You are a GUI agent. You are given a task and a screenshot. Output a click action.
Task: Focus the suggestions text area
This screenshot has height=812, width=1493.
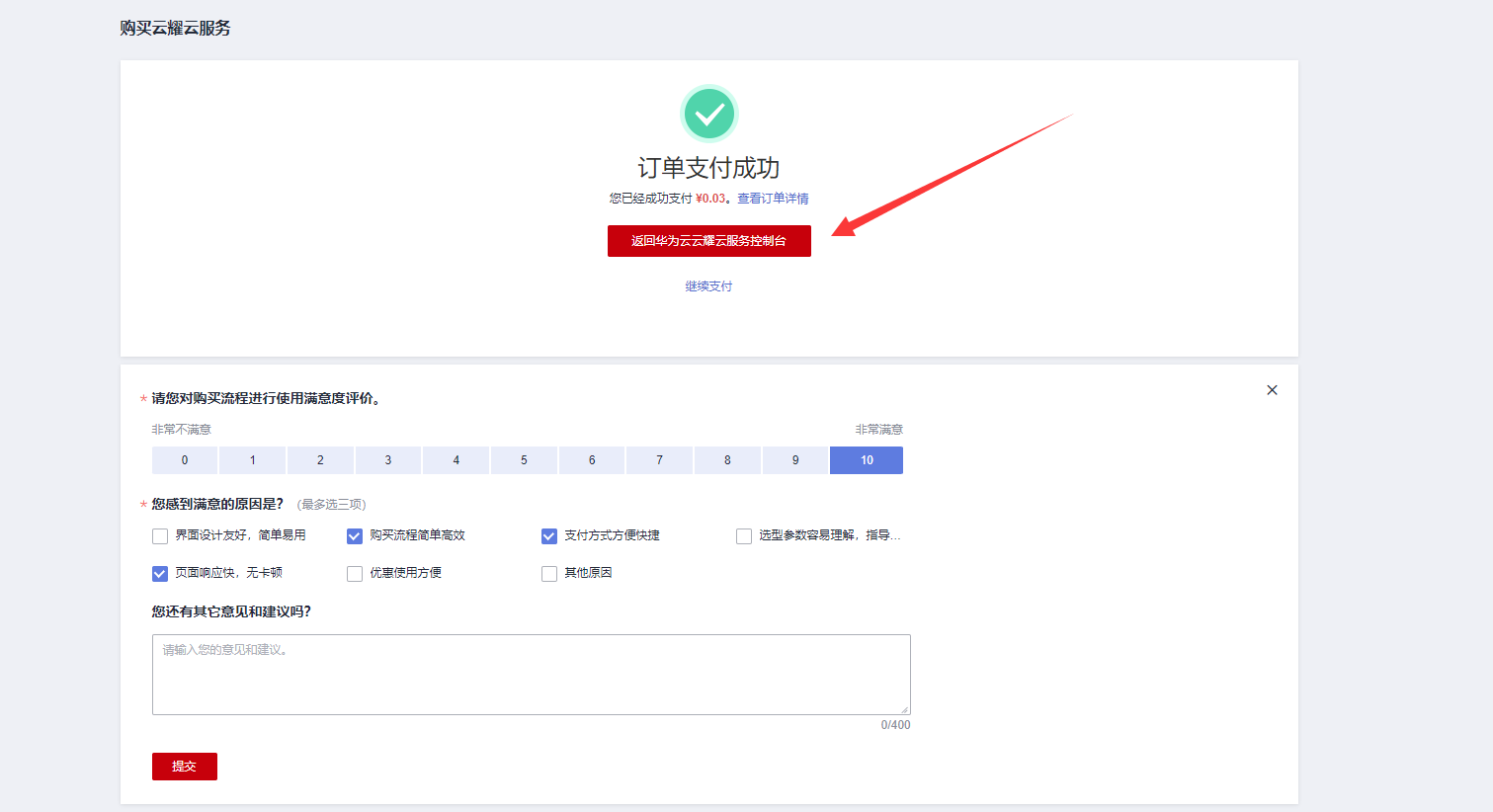pyautogui.click(x=532, y=675)
